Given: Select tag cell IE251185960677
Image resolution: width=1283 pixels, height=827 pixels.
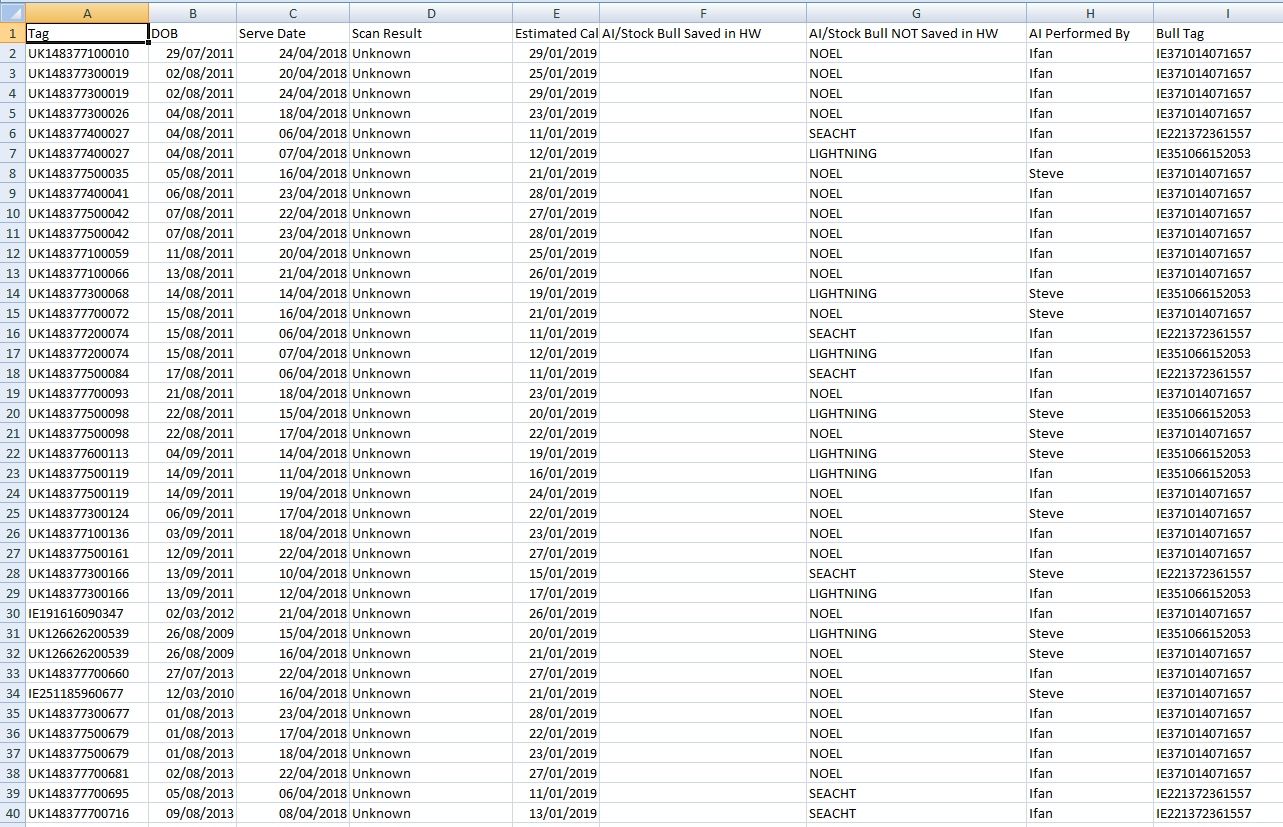Looking at the screenshot, I should tap(88, 693).
